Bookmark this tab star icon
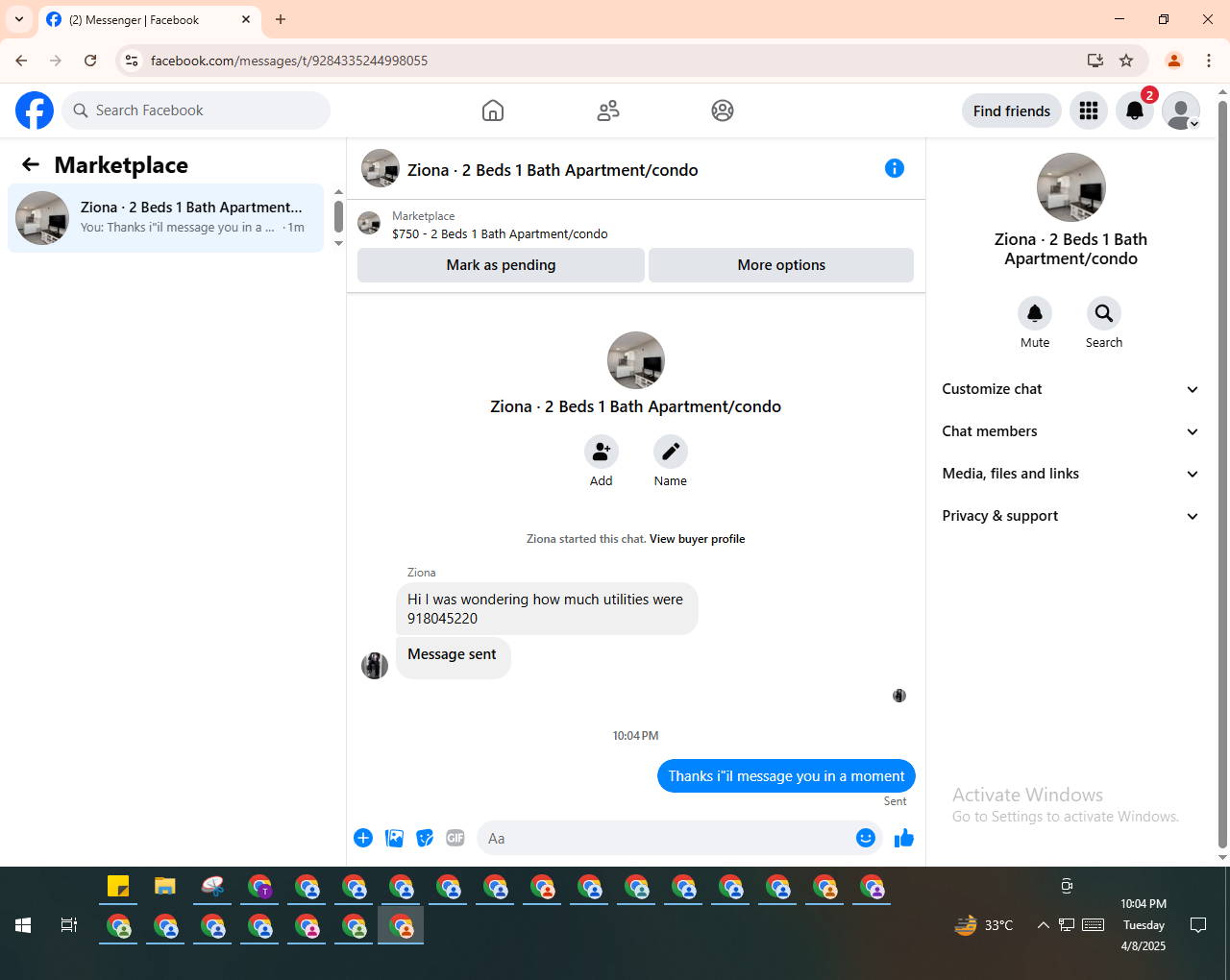Viewport: 1230px width, 980px height. 1126,61
